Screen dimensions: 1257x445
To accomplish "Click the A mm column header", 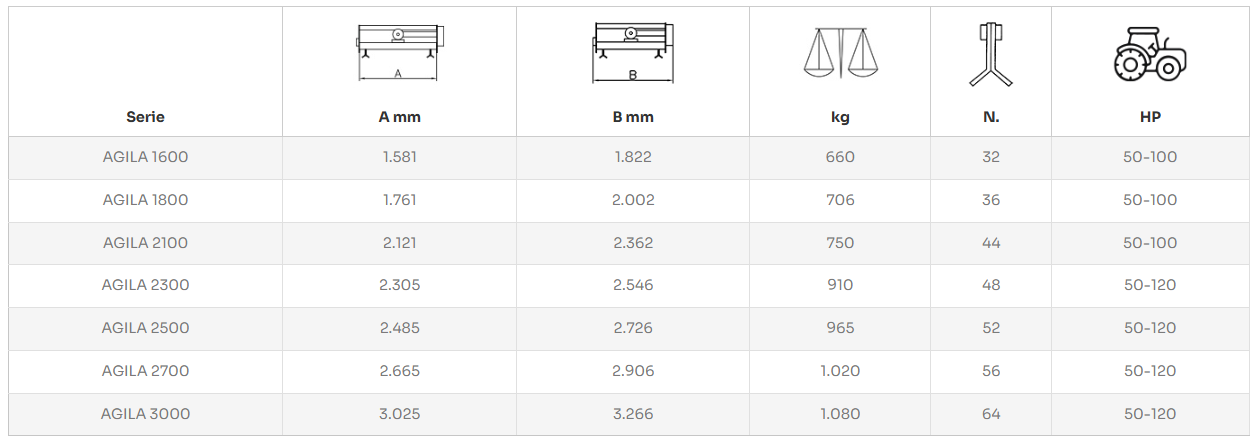I will point(399,117).
